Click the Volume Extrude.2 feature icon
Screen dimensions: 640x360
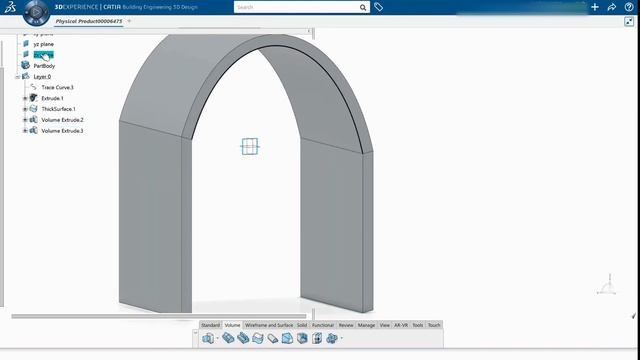(33, 120)
